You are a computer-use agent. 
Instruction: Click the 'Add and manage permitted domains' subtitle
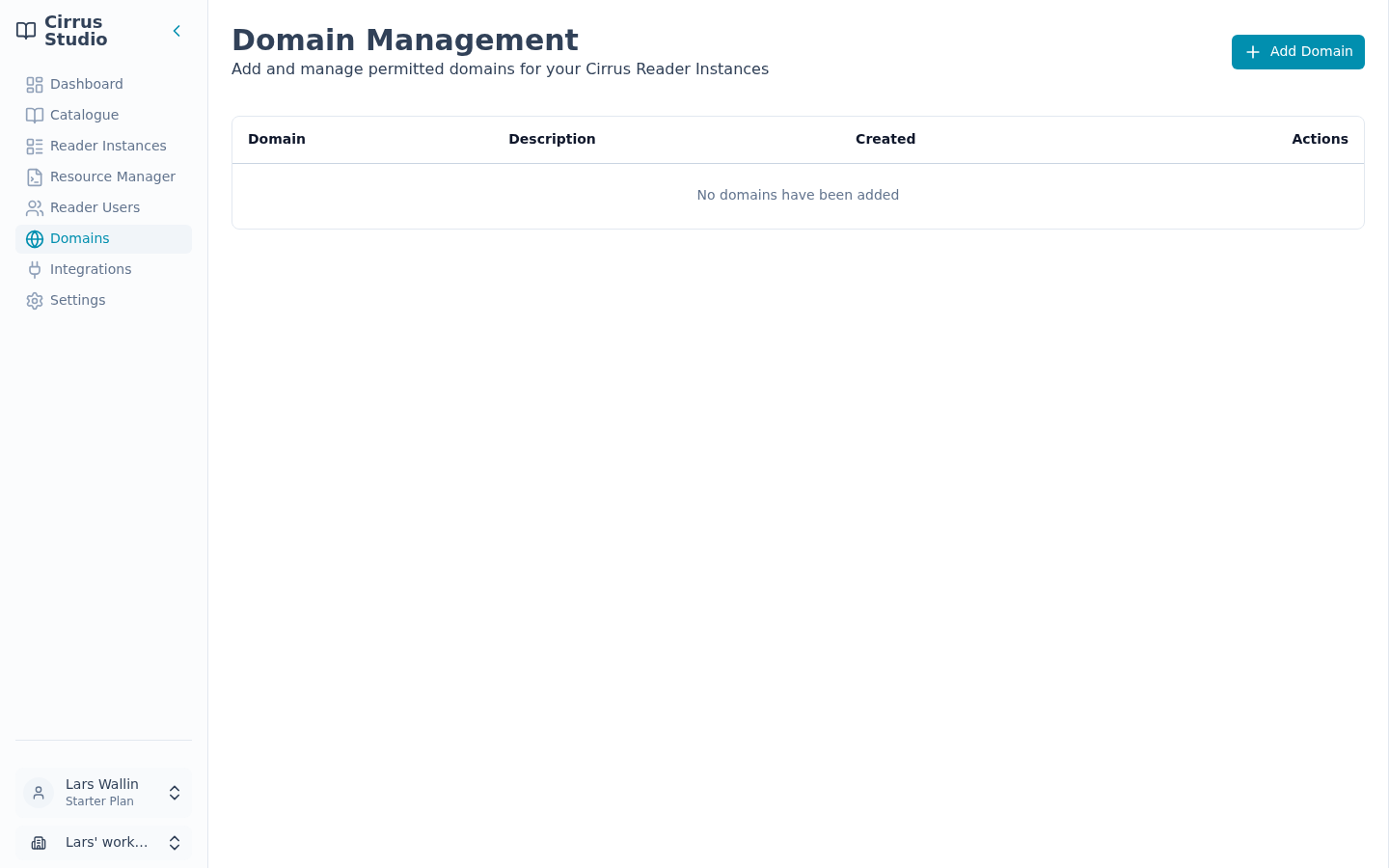[500, 69]
